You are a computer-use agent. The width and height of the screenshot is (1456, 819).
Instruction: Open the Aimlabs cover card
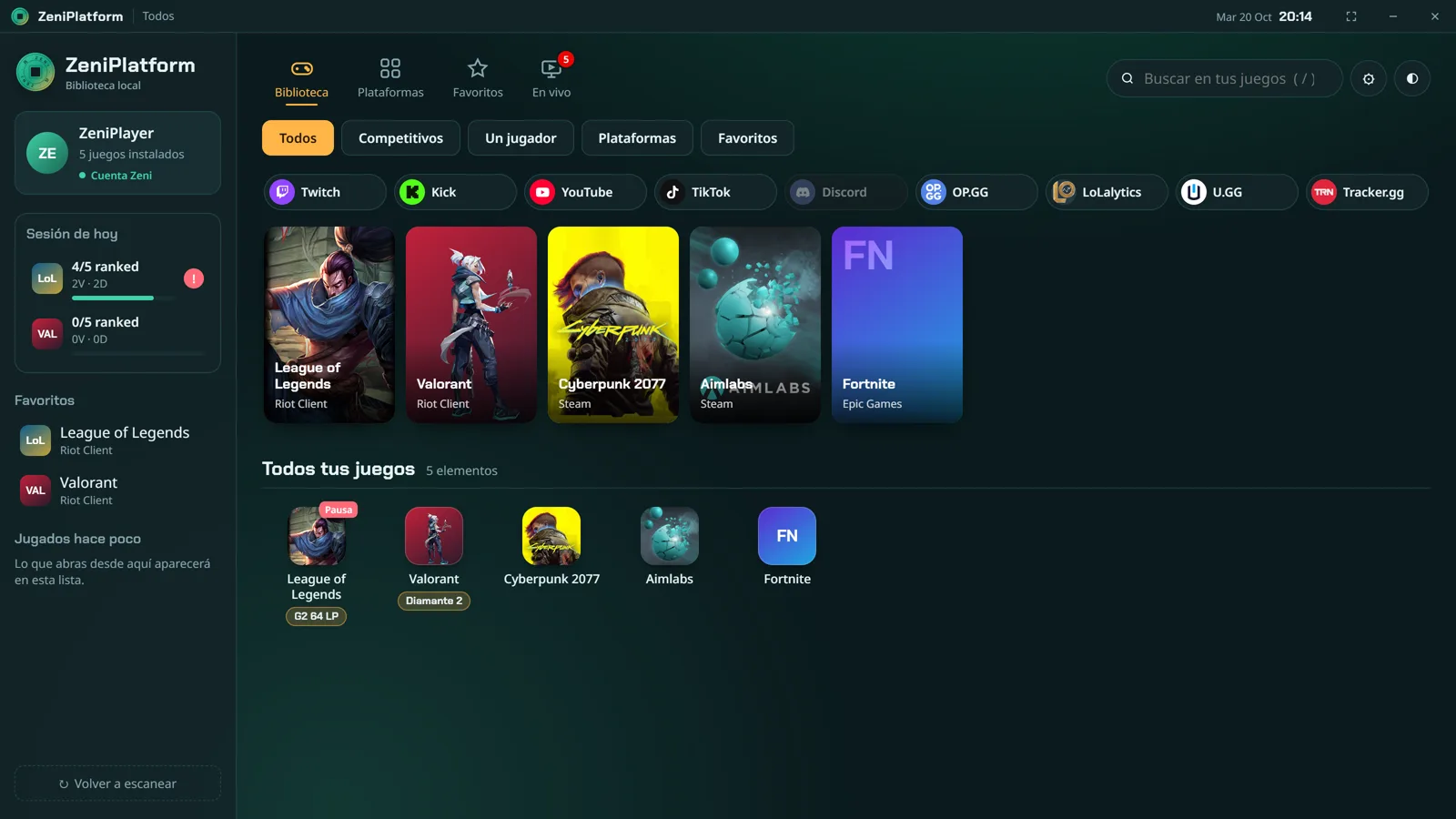pos(755,325)
